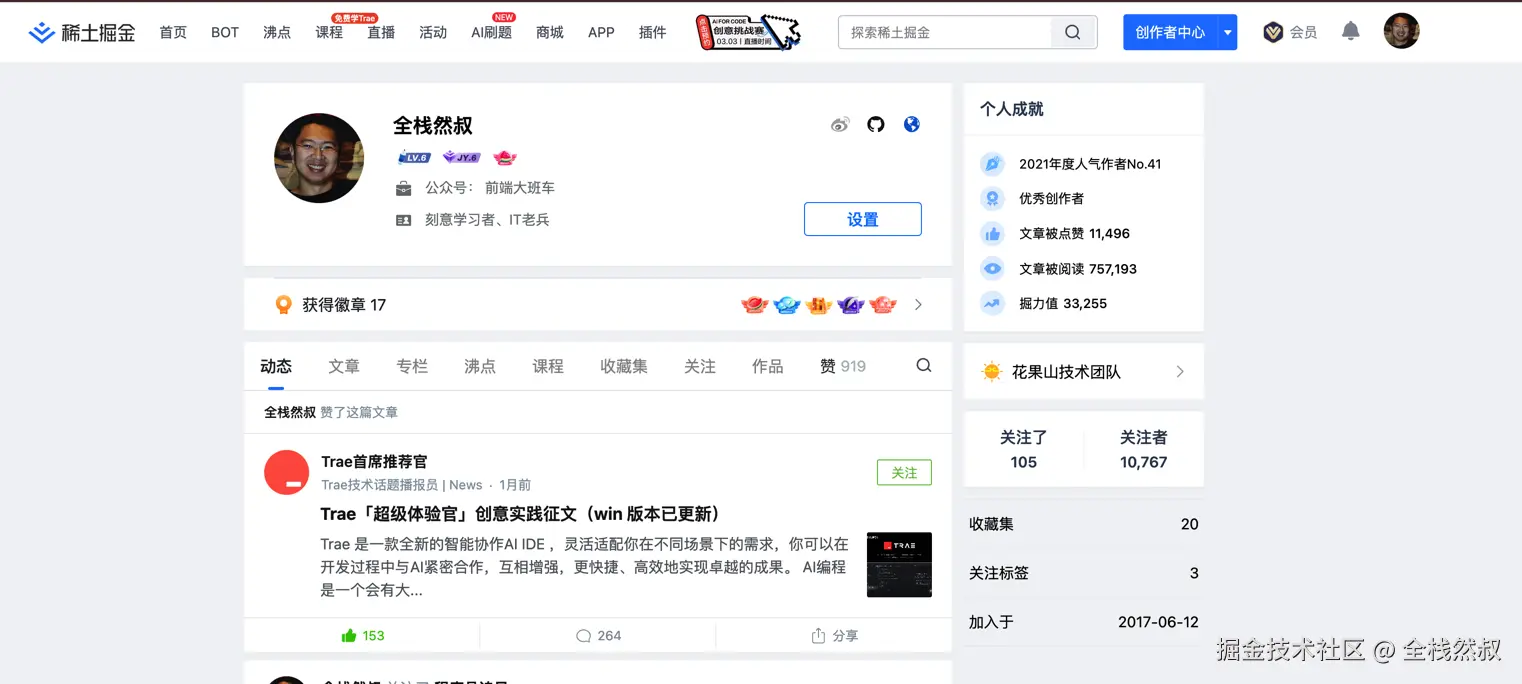
Task: Open 关注者 10,767 followers list
Action: [x=1144, y=450]
